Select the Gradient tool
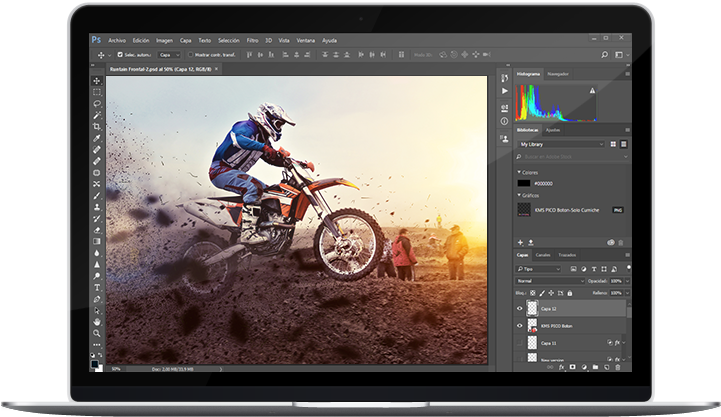This screenshot has width=721, height=417. 97,241
